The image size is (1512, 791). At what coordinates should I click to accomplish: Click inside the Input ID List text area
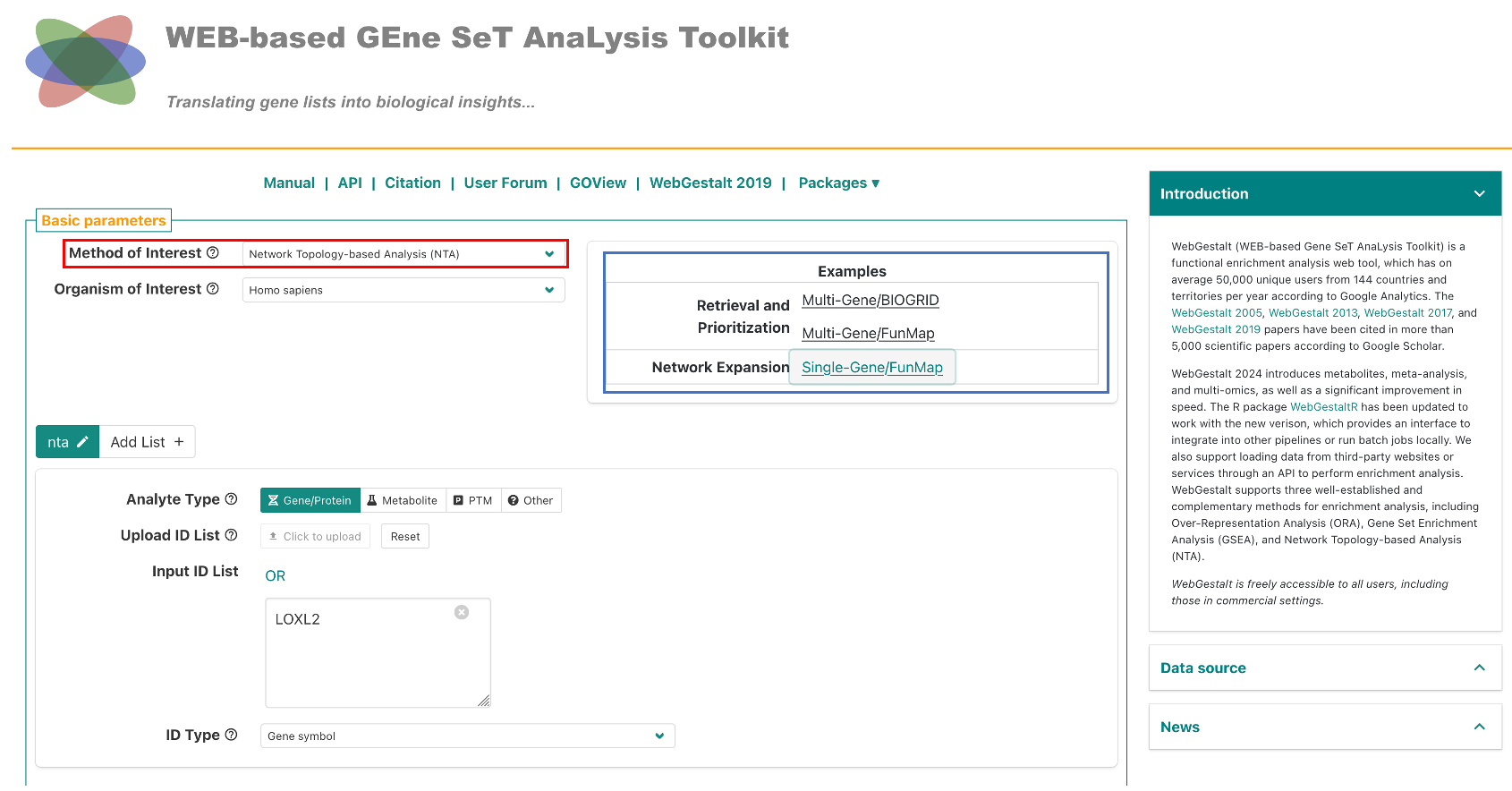(378, 653)
